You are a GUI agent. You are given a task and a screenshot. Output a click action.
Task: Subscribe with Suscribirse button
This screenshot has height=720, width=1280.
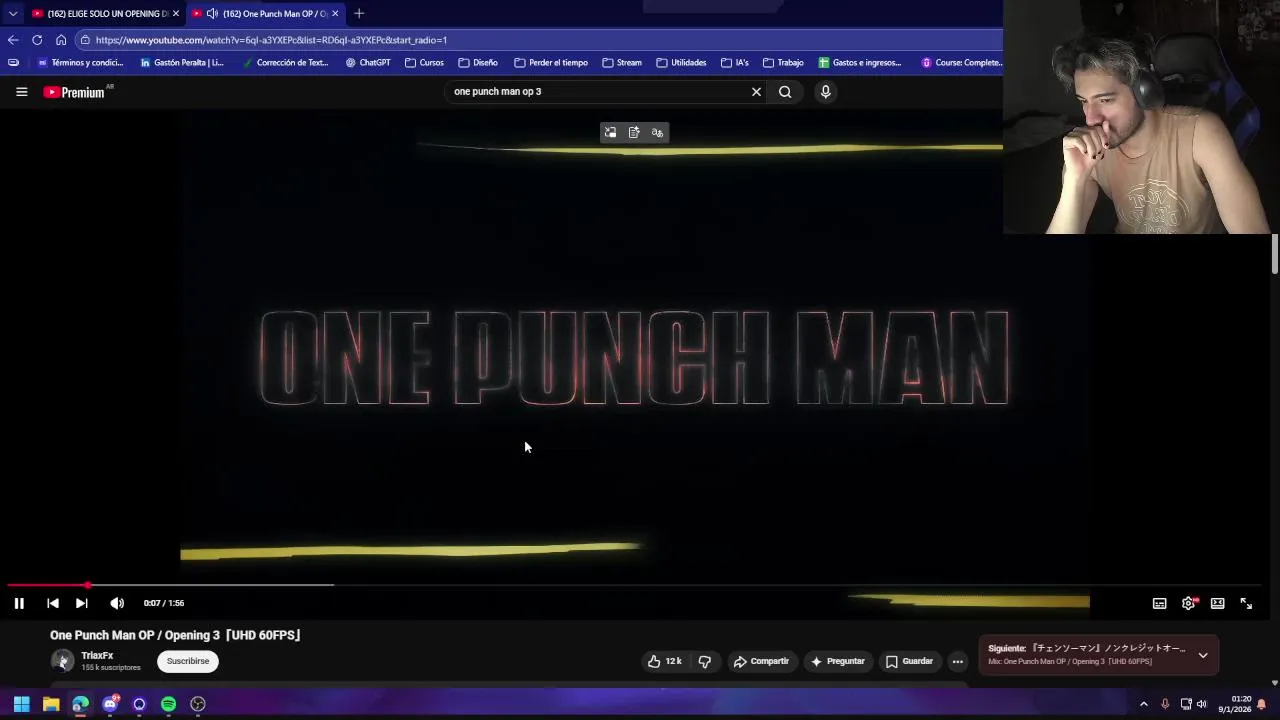point(188,661)
